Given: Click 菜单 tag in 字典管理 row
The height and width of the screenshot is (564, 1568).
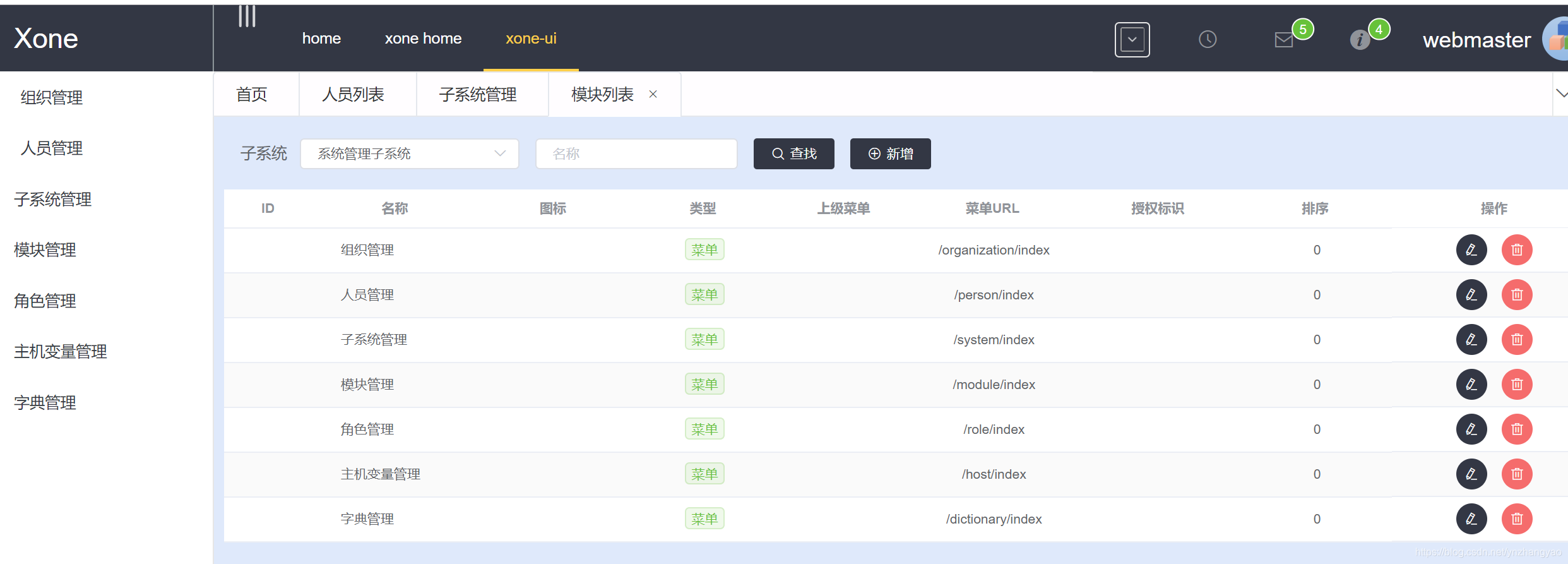Looking at the screenshot, I should pyautogui.click(x=704, y=519).
